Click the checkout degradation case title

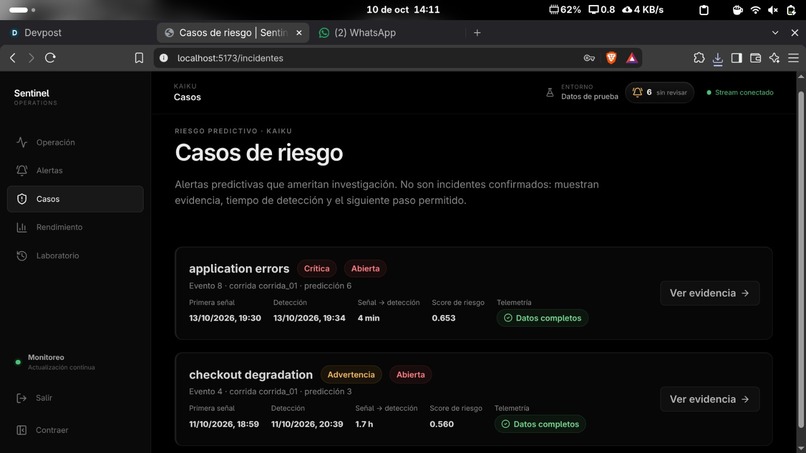251,374
